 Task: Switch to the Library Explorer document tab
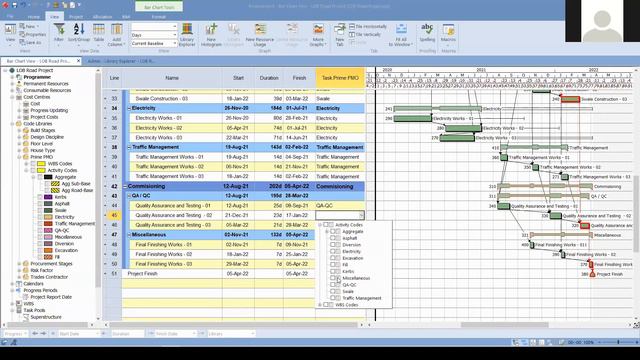[x=121, y=61]
